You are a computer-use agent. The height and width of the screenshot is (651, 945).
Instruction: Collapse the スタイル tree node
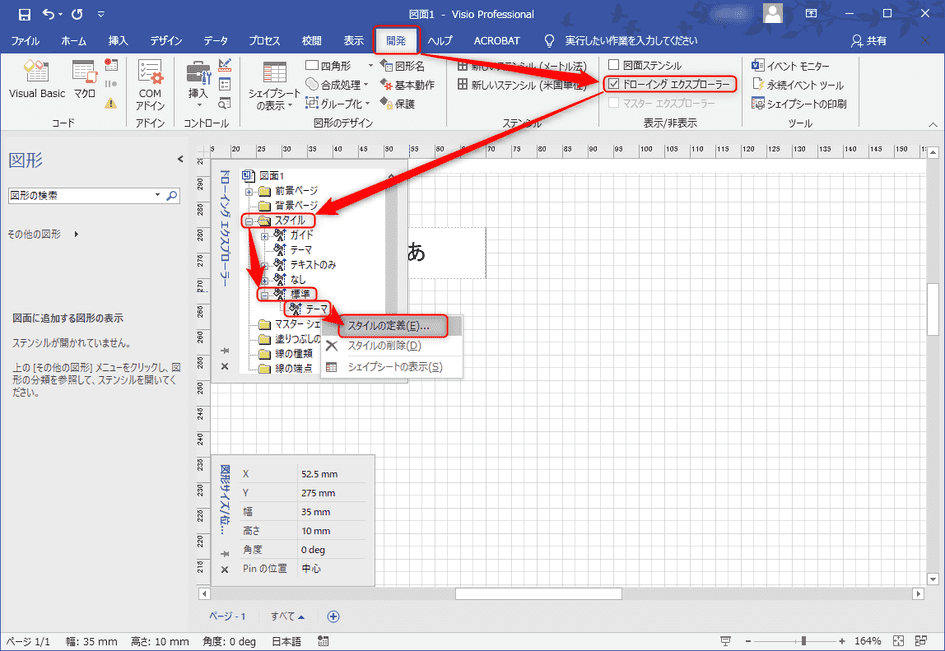tap(247, 223)
